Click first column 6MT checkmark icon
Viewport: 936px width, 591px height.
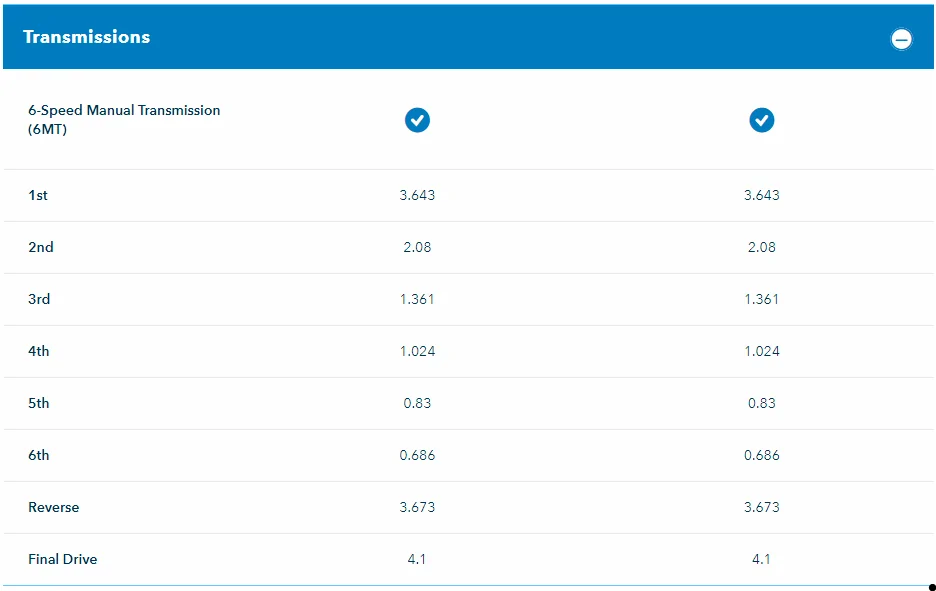417,120
